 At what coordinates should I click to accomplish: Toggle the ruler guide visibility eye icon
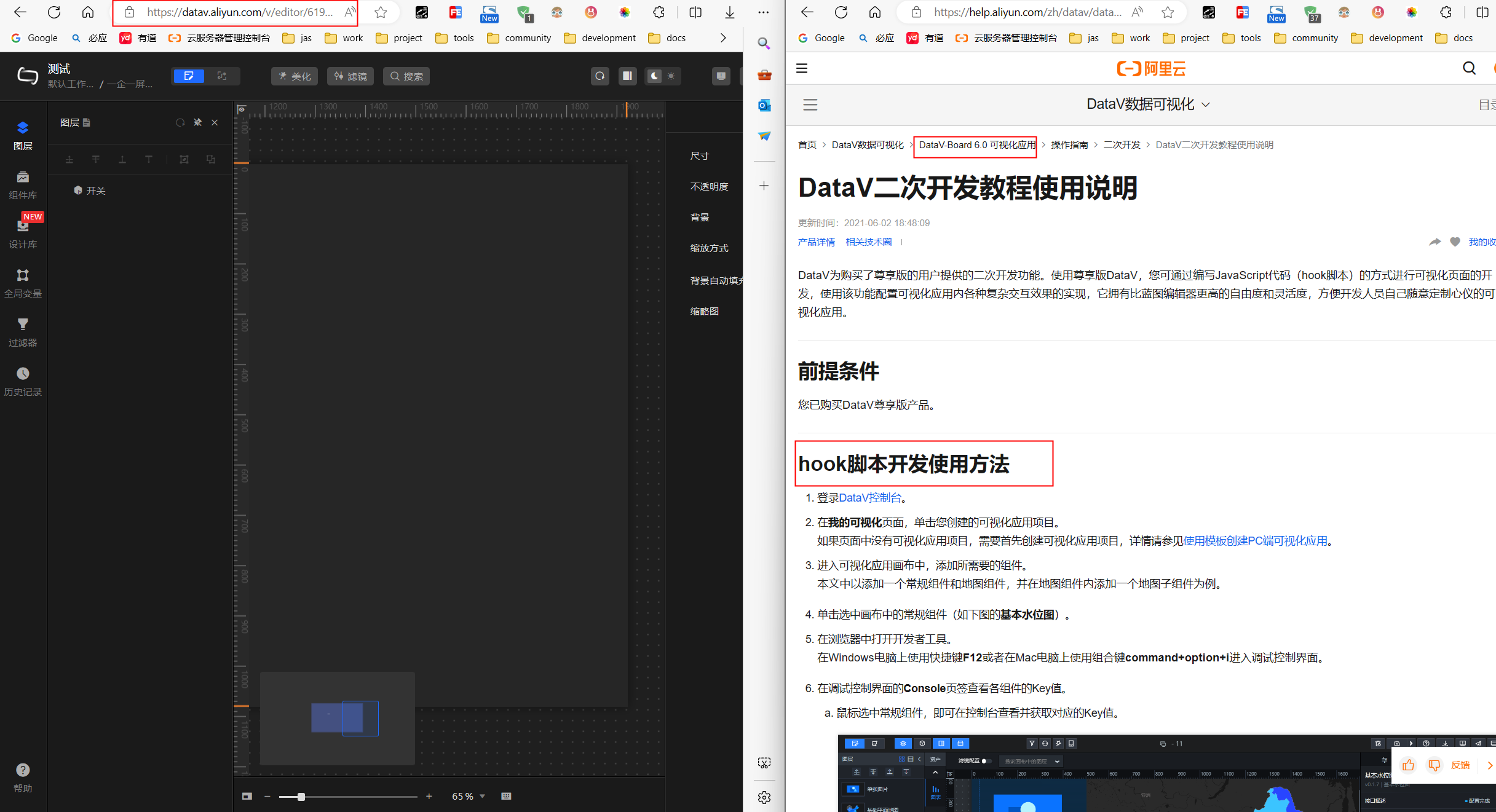(x=242, y=109)
